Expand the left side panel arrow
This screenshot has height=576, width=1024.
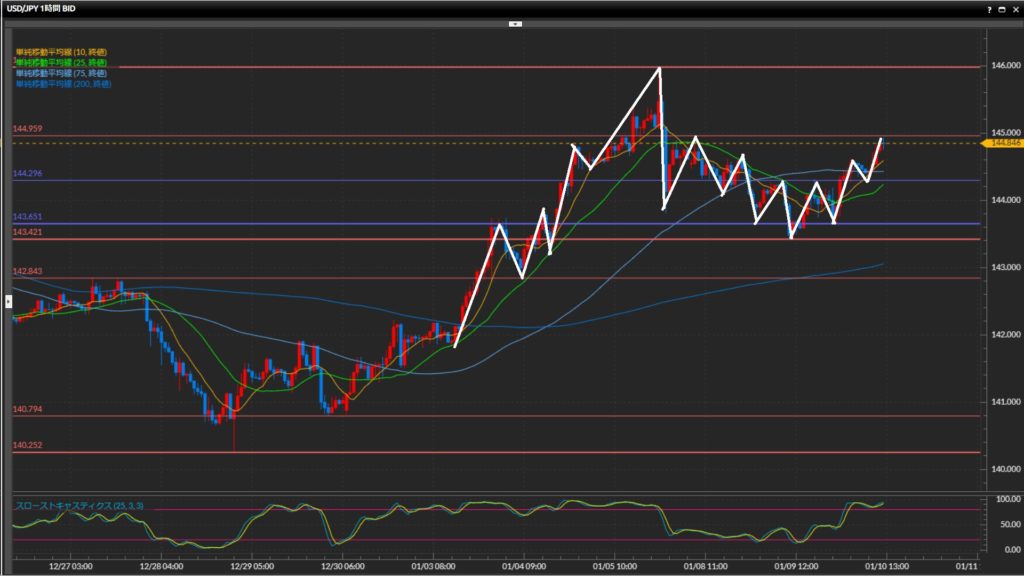[x=8, y=299]
